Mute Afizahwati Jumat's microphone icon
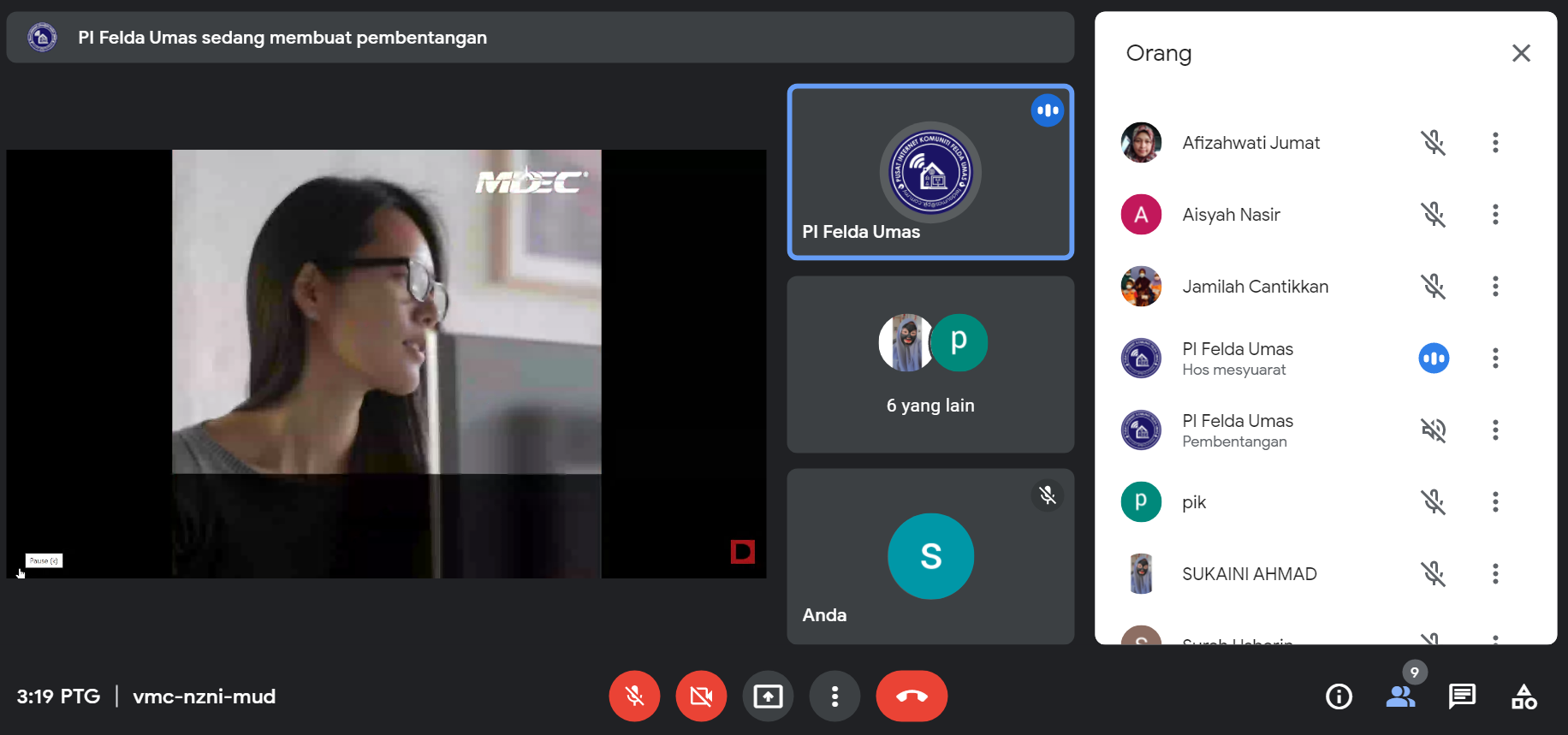 coord(1434,143)
